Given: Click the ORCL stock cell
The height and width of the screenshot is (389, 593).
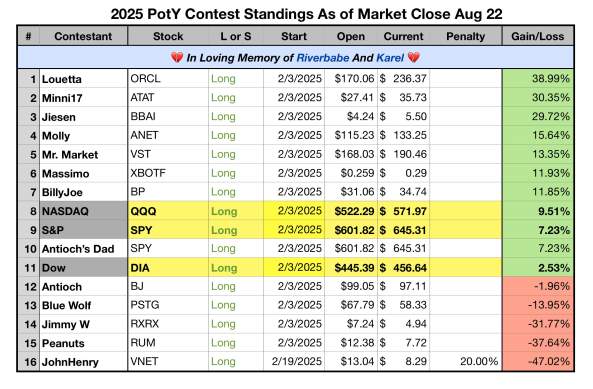Looking at the screenshot, I should click(168, 79).
